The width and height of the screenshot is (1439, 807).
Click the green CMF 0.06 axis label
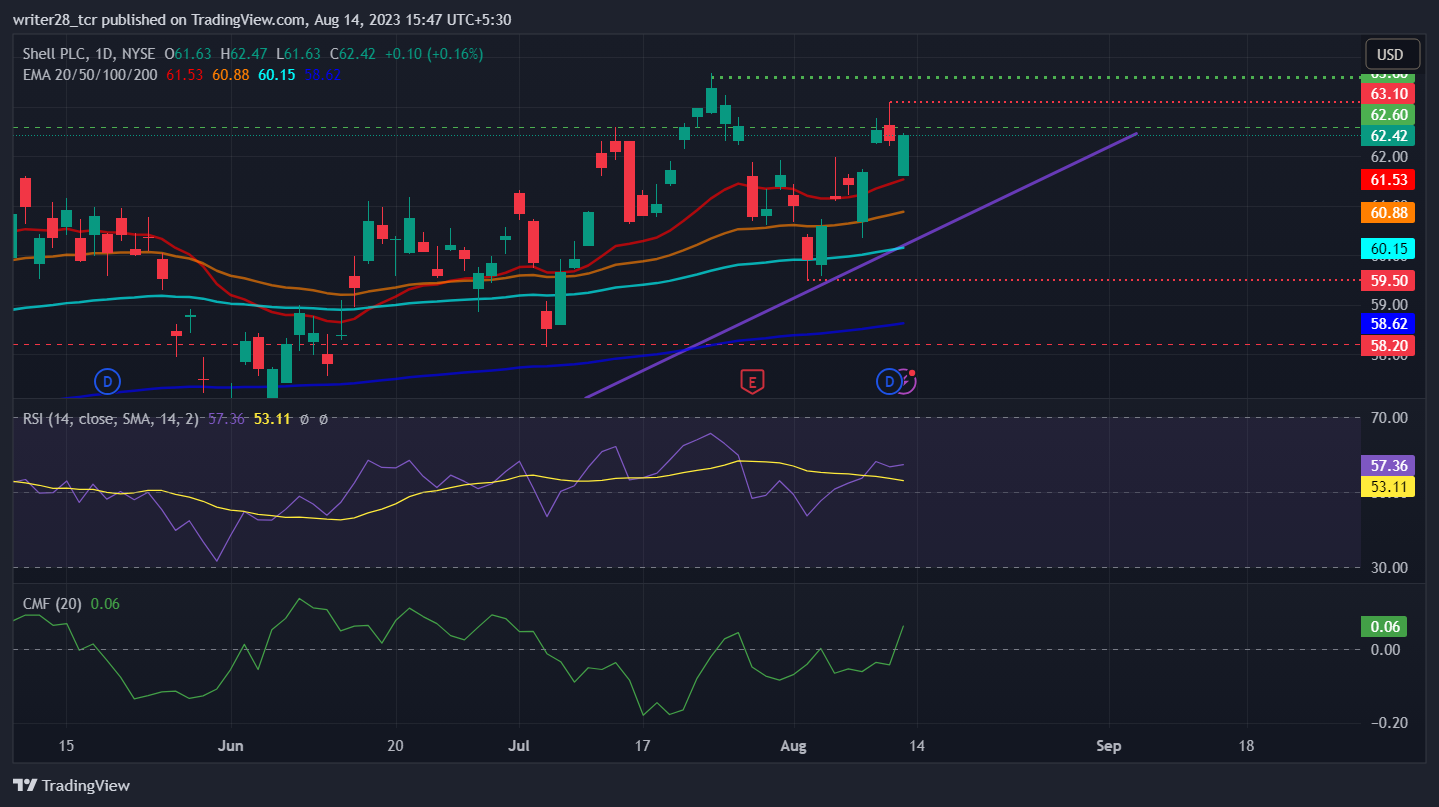1384,627
